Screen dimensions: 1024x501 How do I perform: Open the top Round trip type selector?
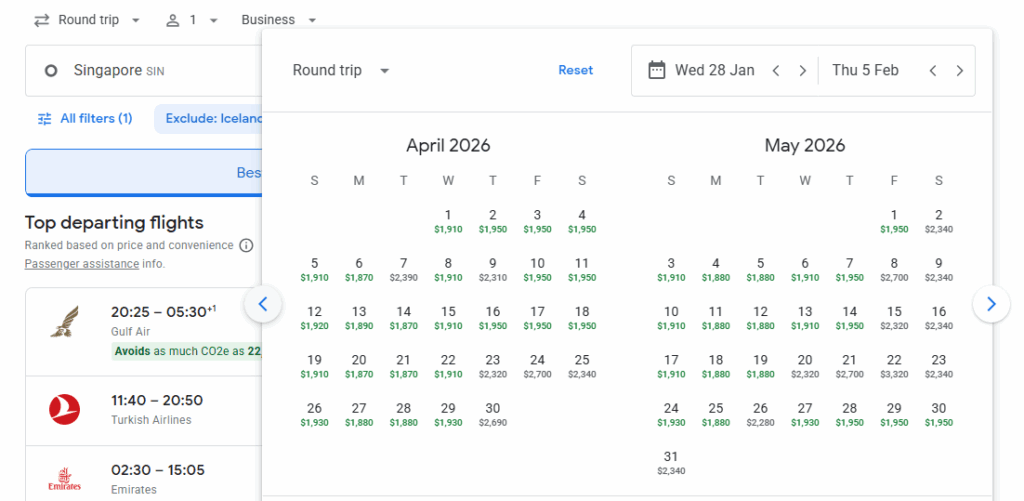point(87,20)
